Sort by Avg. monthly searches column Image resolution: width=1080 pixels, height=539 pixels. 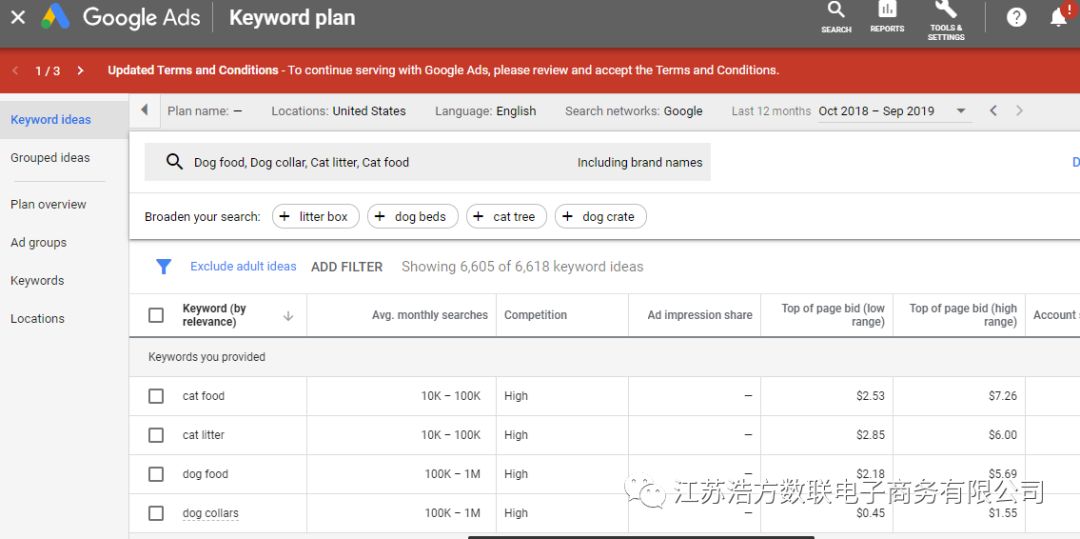point(430,315)
